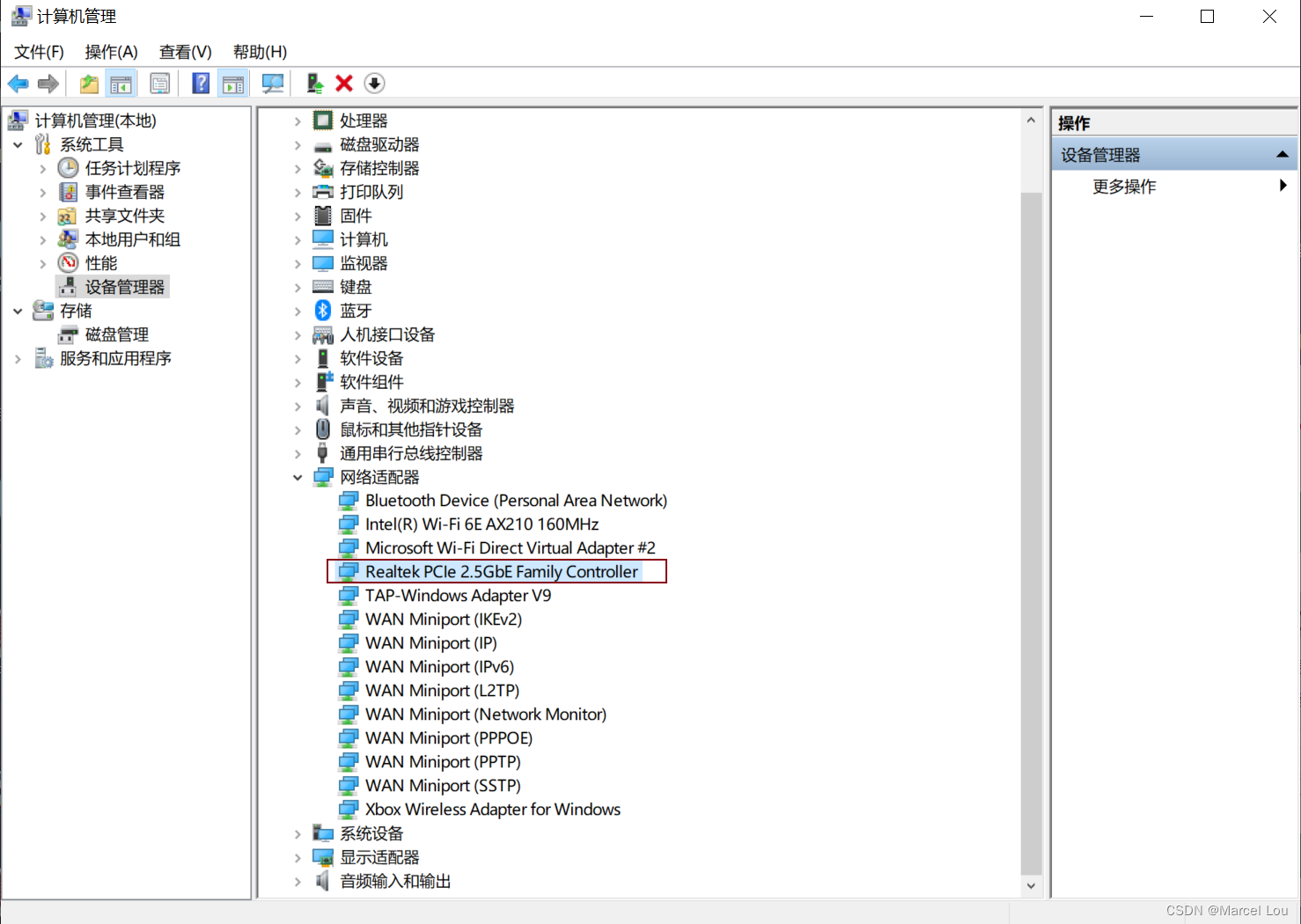Select TAP-Windows Adapter V9
The height and width of the screenshot is (924, 1301).
click(x=459, y=596)
